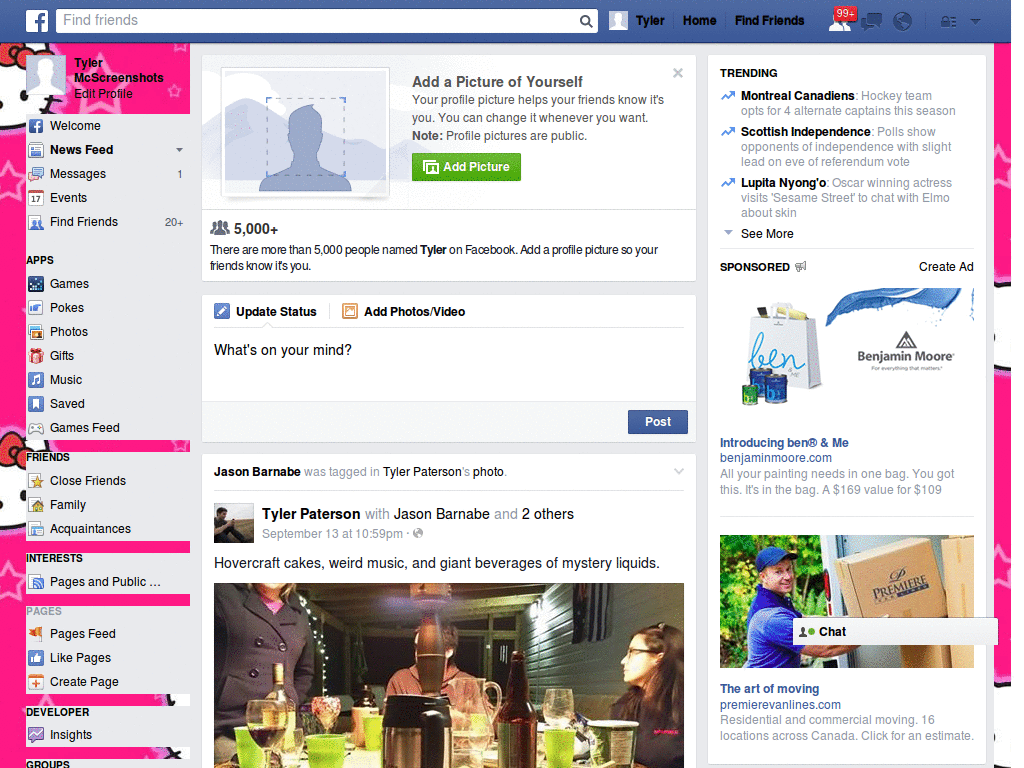Image resolution: width=1024 pixels, height=768 pixels.
Task: Open privacy shortcuts lock icon
Action: (x=948, y=22)
